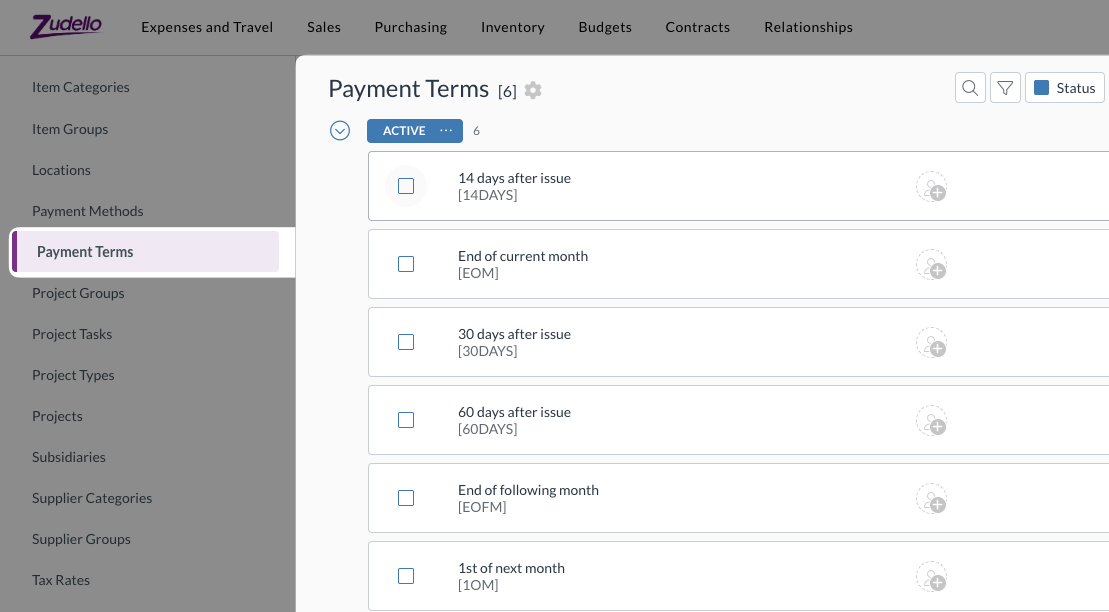Navigate to Tax Rates in sidebar
Image resolution: width=1109 pixels, height=612 pixels.
point(61,580)
